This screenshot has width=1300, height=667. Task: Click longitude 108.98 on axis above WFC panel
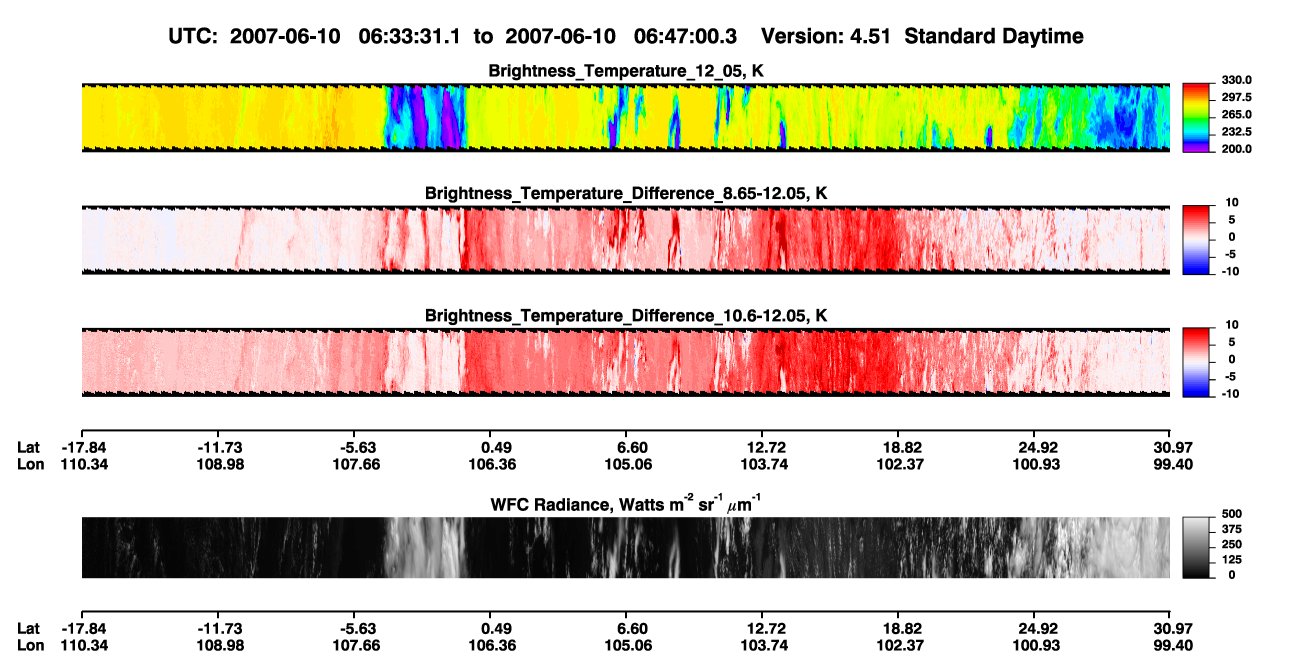(220, 464)
